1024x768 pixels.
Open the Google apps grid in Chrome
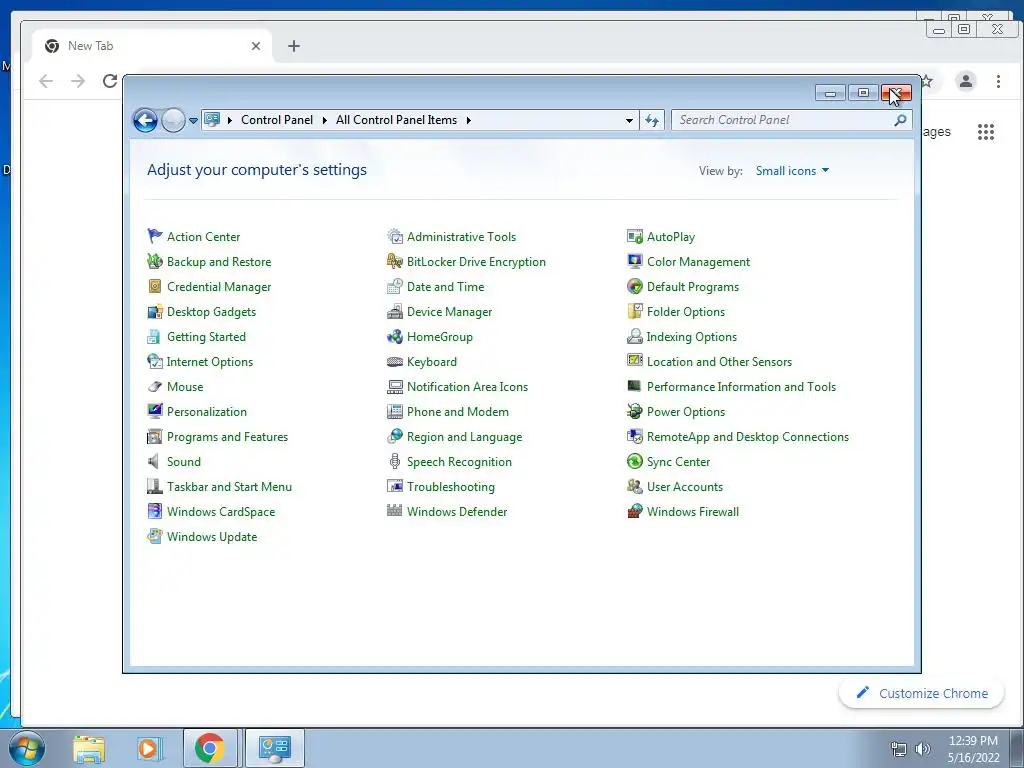[985, 132]
